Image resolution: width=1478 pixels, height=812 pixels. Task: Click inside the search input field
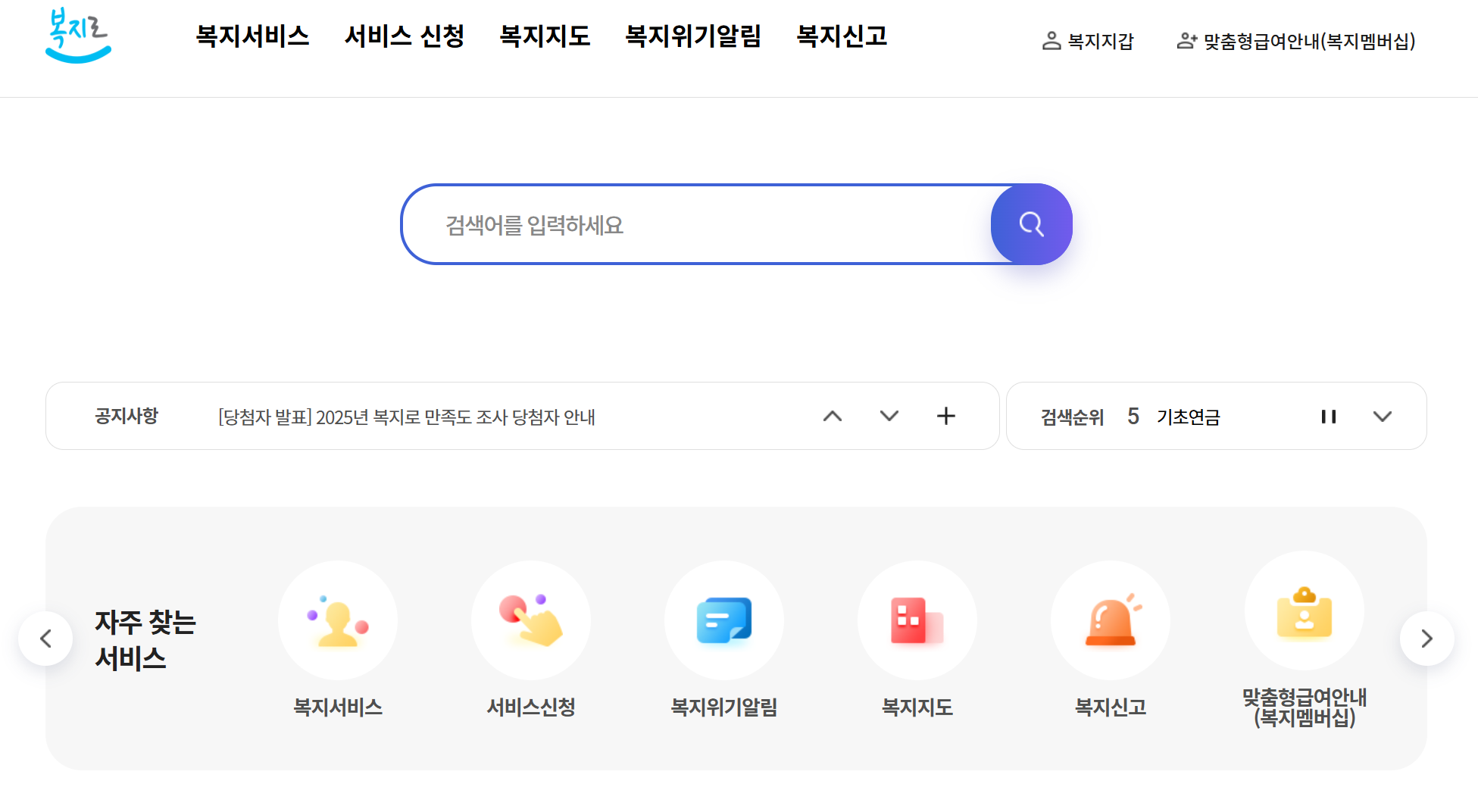coord(682,224)
